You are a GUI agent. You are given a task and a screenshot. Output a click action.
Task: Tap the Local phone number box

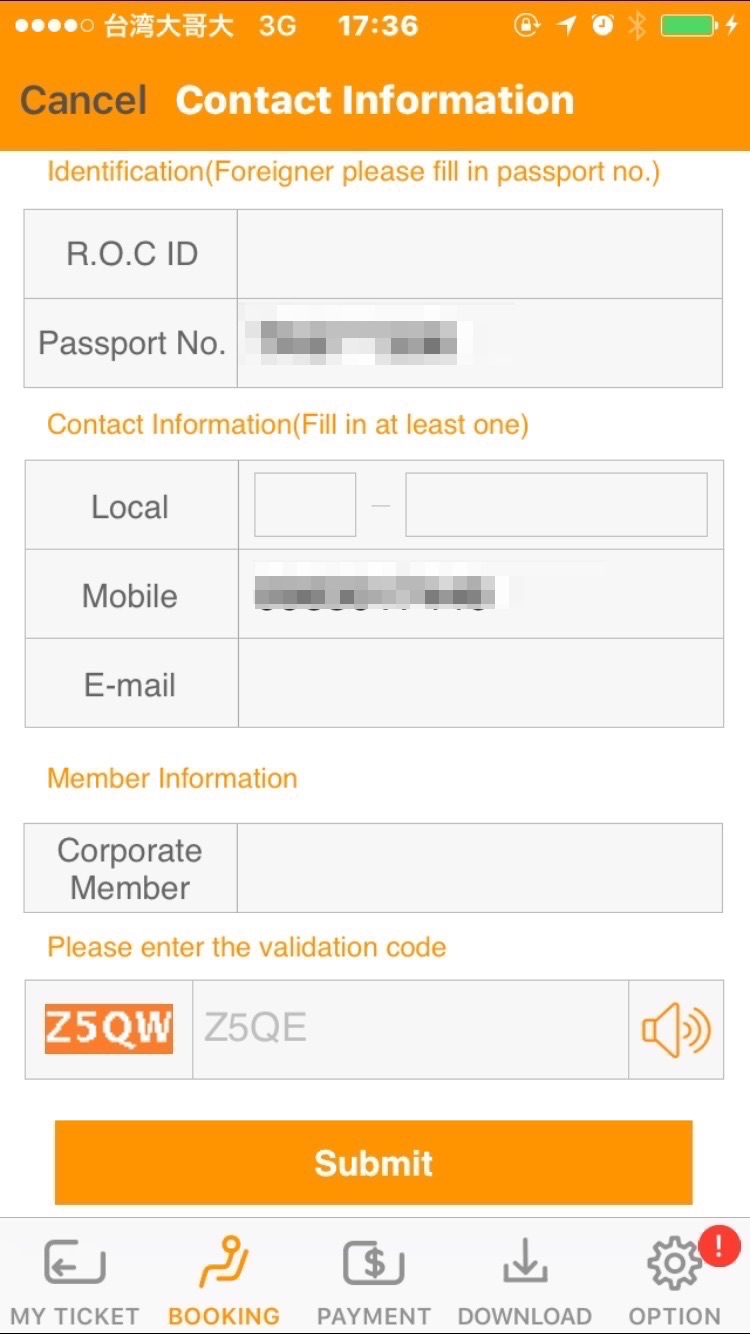[556, 505]
